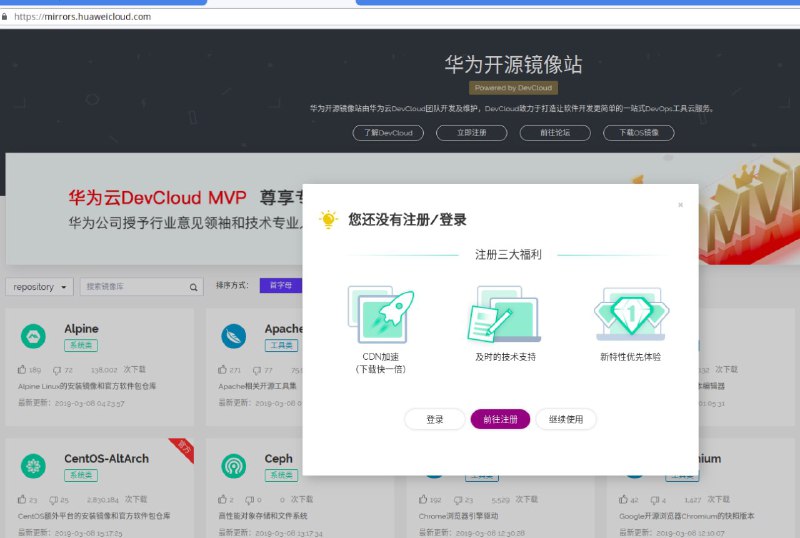Click the light bulb icon in dialog header
800x538 pixels.
point(328,219)
